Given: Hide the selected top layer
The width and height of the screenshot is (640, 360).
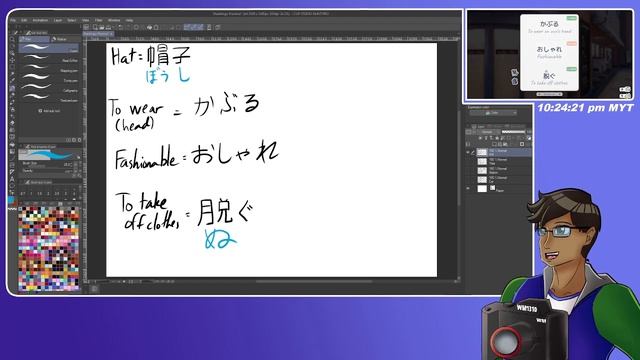Looking at the screenshot, I should point(468,152).
